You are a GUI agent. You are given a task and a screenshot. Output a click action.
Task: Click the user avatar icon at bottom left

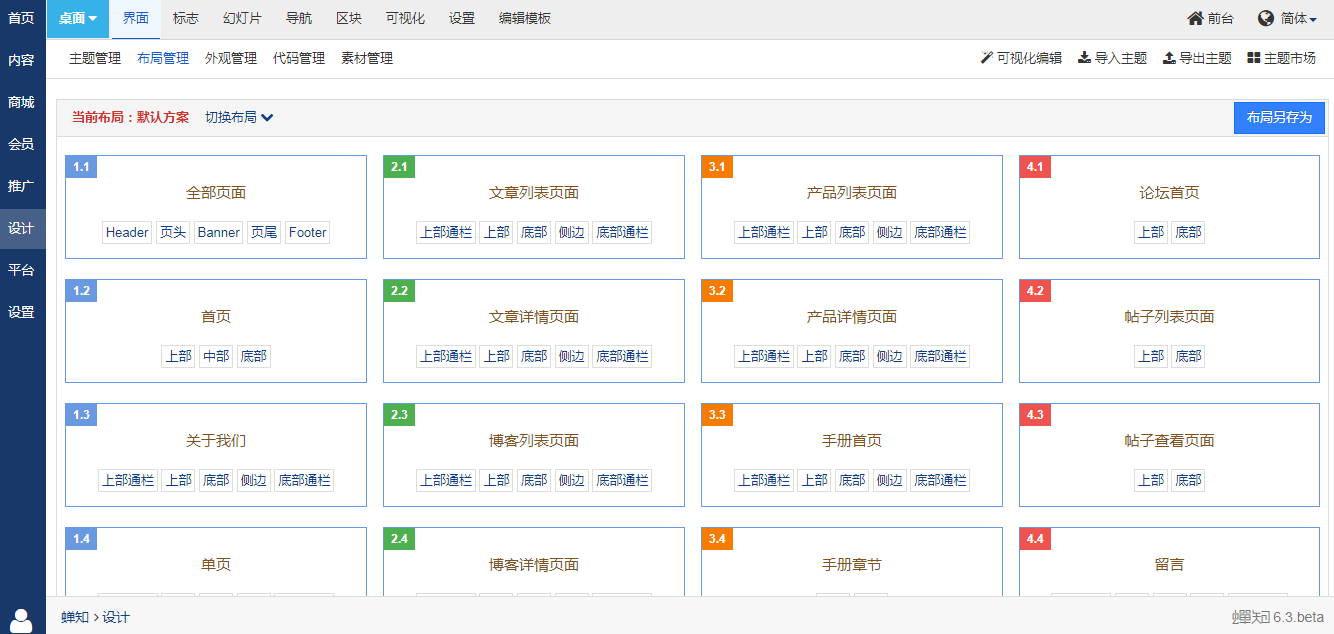[21, 617]
